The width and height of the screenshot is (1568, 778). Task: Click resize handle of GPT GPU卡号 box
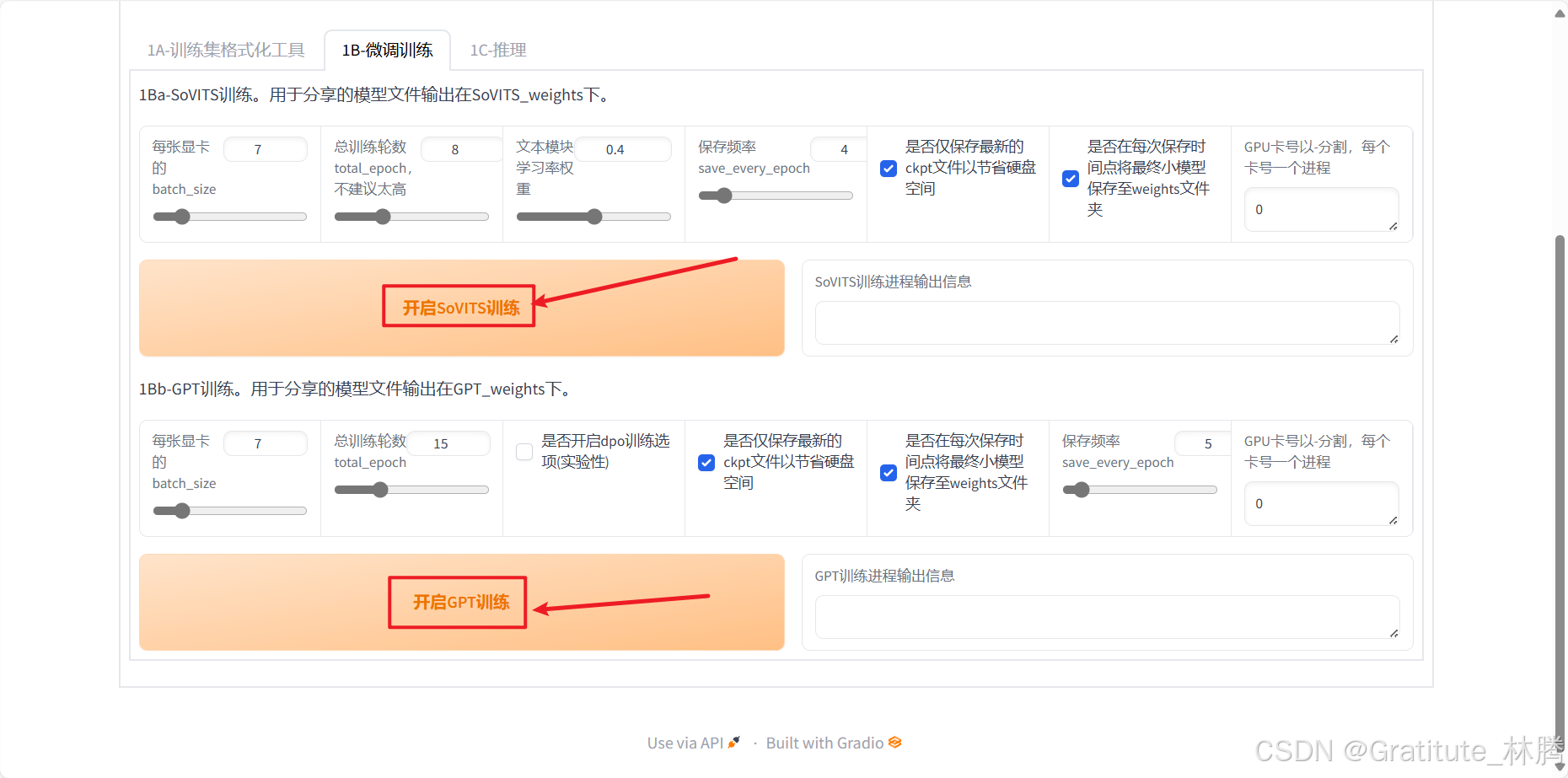[x=1393, y=520]
